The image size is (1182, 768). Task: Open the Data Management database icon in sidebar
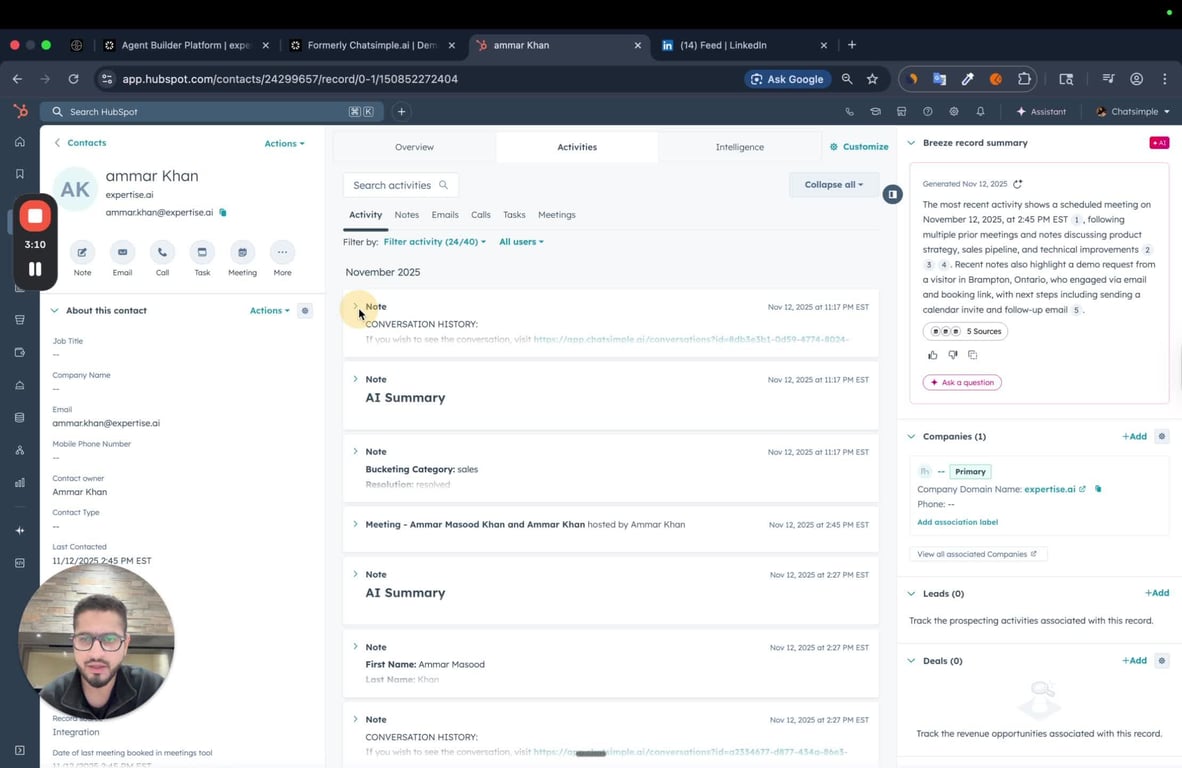tap(20, 418)
